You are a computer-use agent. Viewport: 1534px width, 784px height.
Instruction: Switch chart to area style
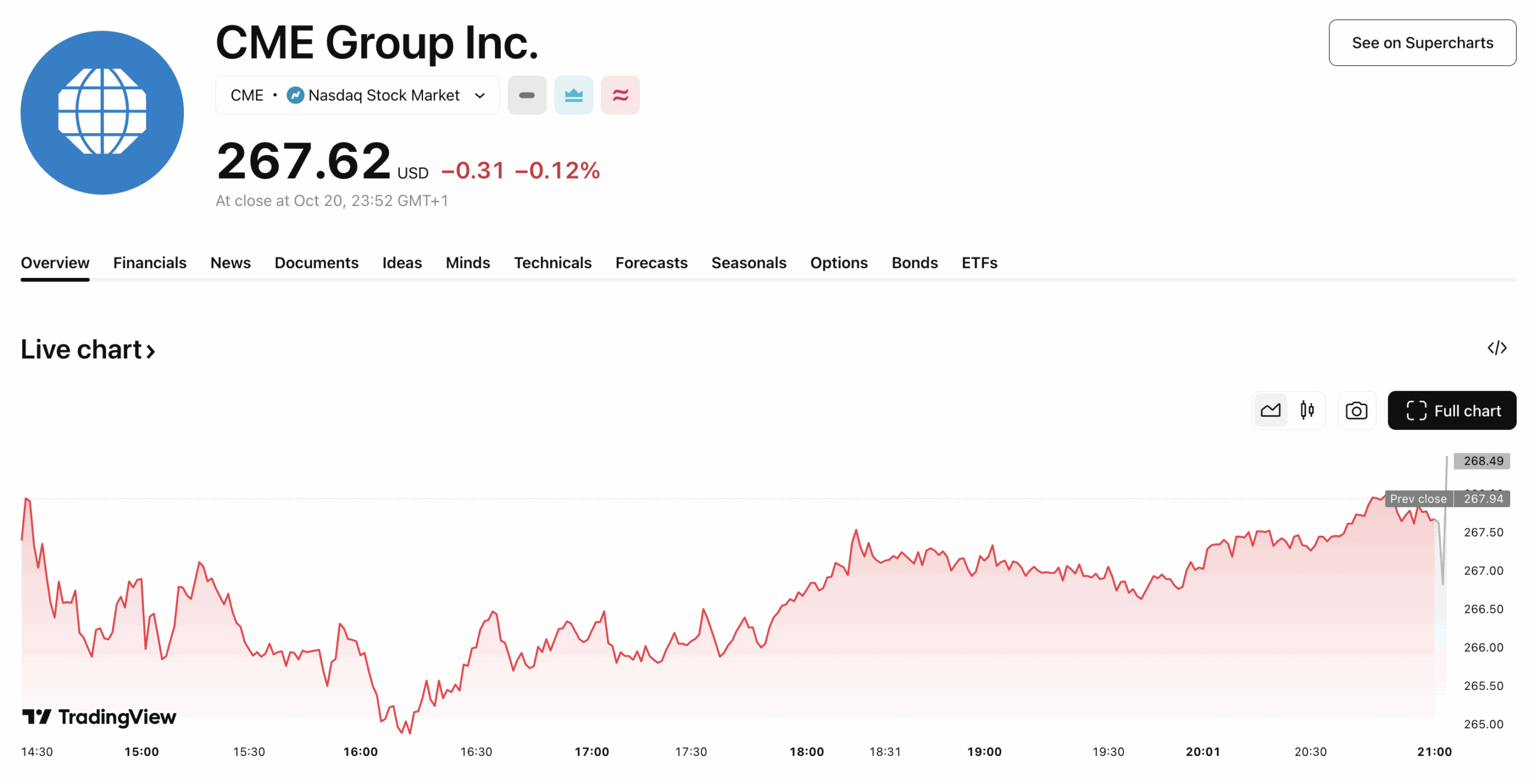(x=1270, y=411)
